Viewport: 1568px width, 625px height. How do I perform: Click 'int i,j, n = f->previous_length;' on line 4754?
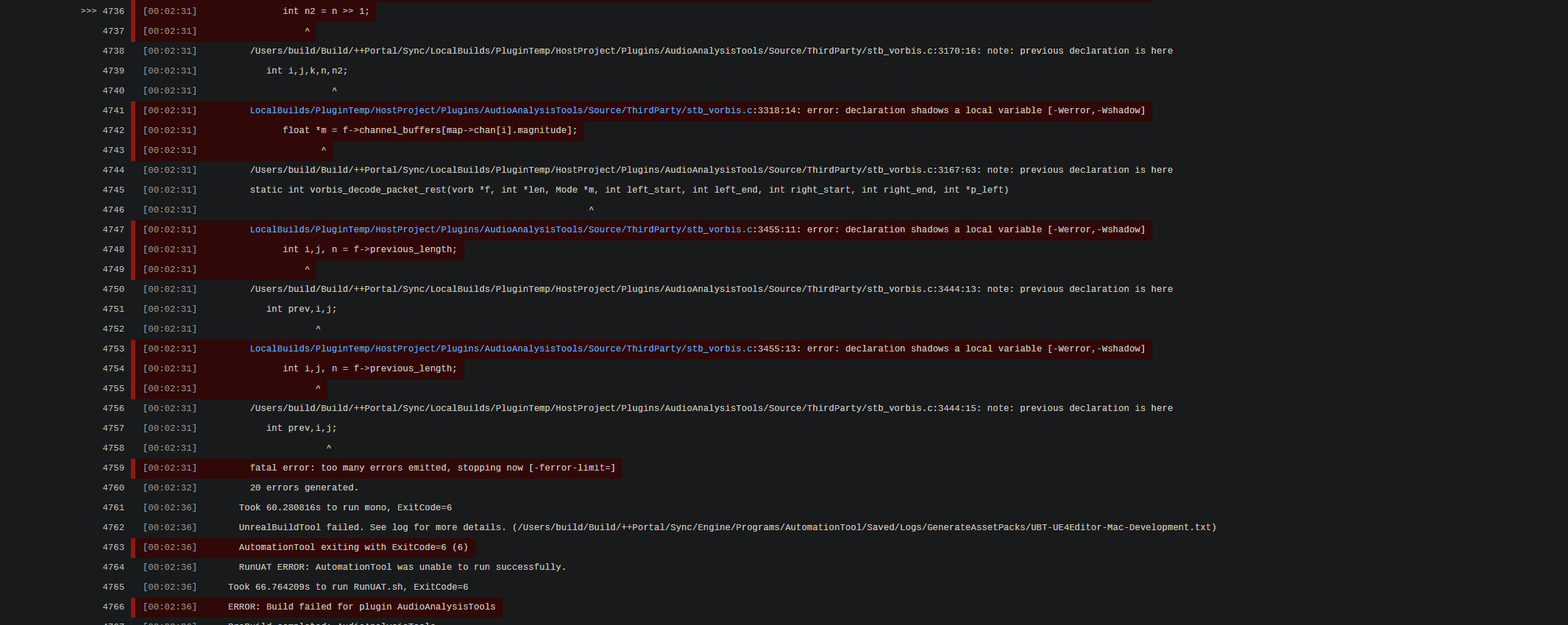pyautogui.click(x=369, y=368)
